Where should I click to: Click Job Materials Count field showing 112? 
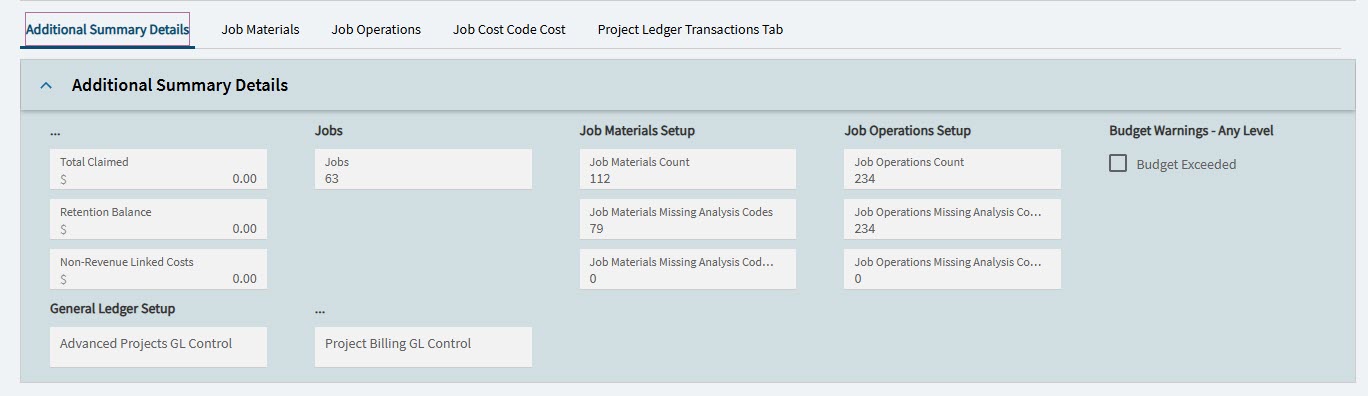point(688,170)
